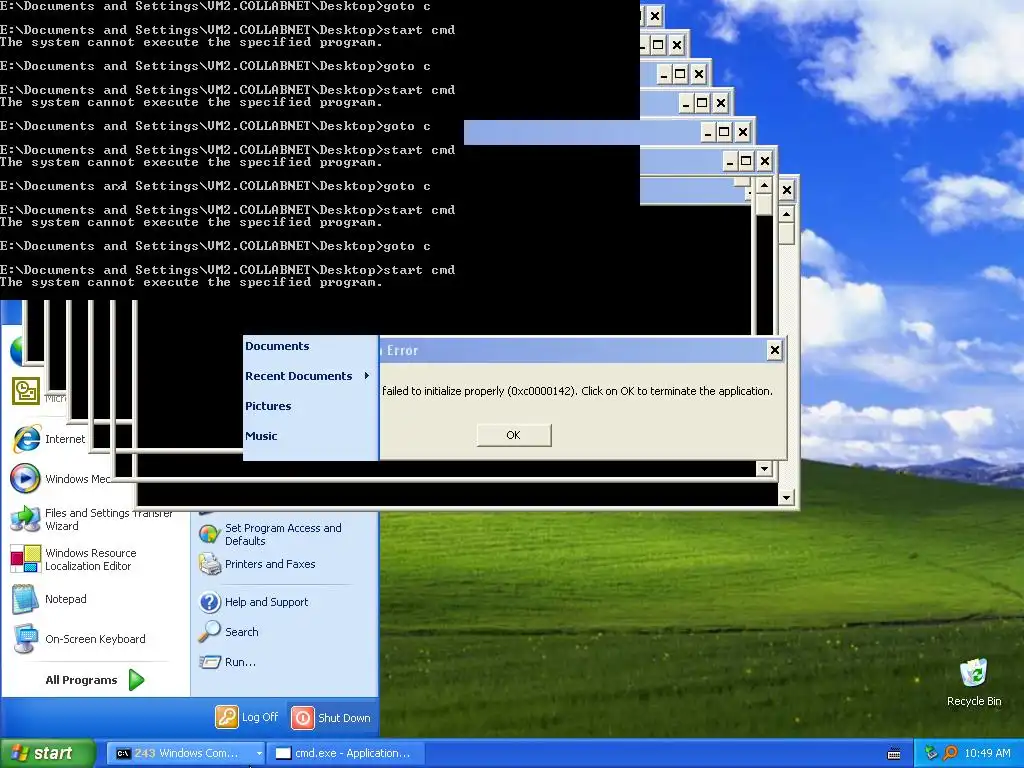Click the network tray icon beside magnifier

point(931,753)
